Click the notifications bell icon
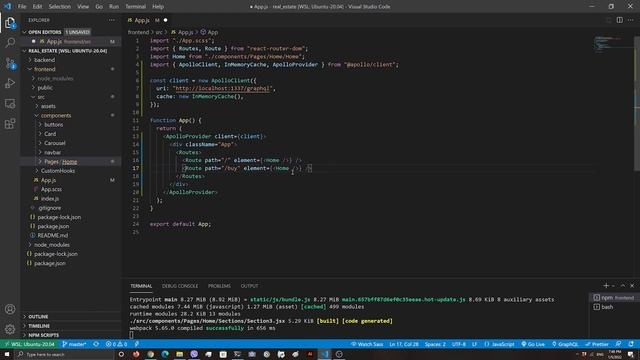 [631, 344]
